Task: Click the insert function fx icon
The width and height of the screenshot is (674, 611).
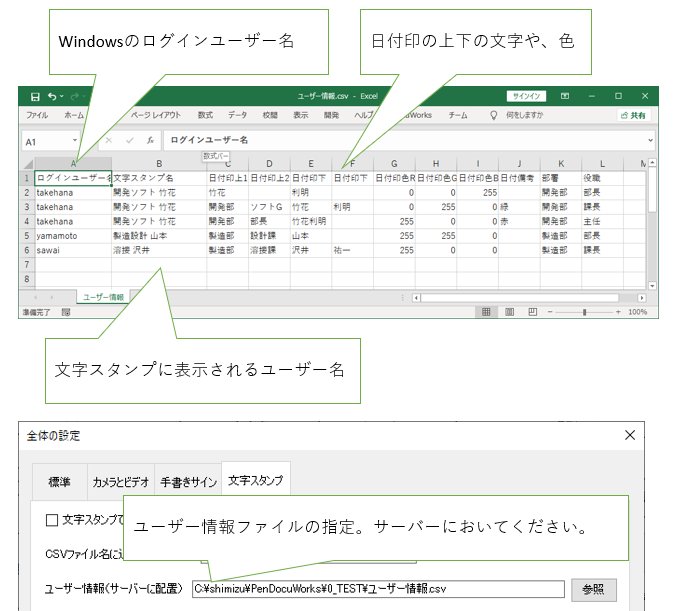Action: pos(150,140)
